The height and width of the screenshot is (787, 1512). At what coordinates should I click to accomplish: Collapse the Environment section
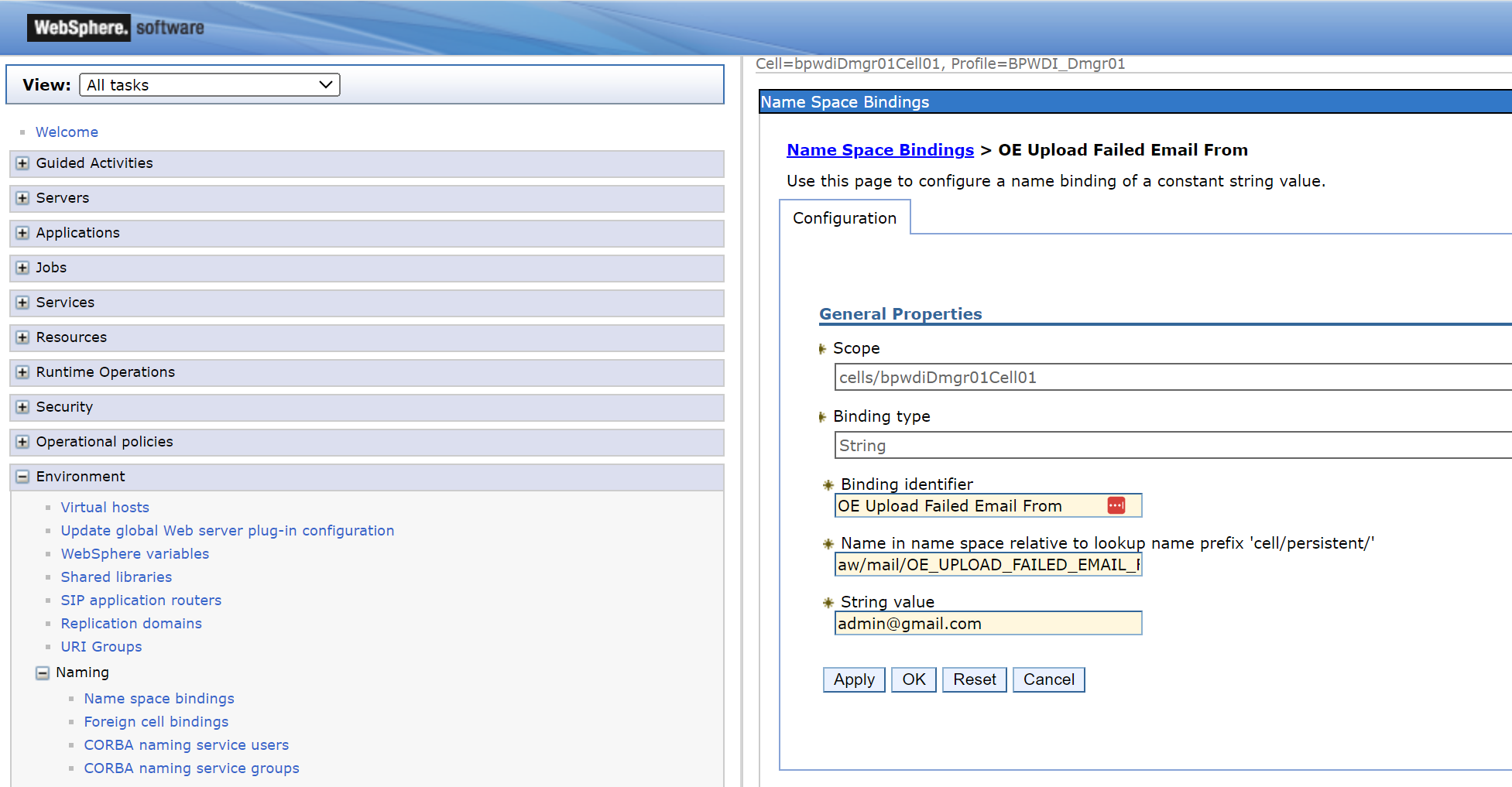click(x=22, y=477)
